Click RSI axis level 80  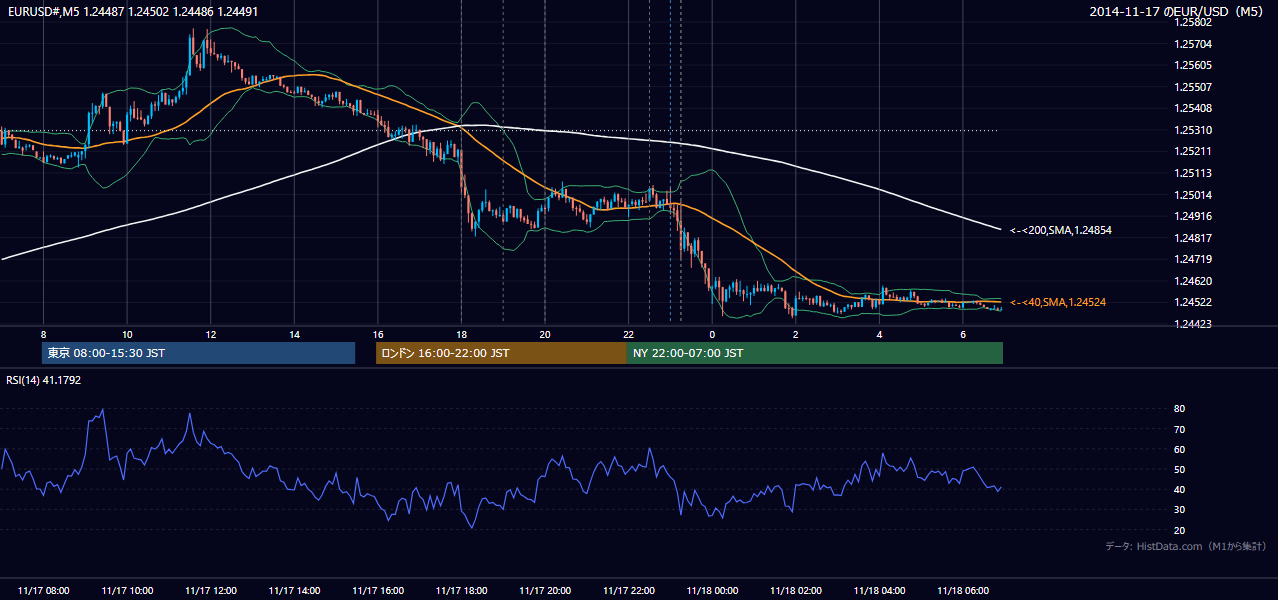pyautogui.click(x=1180, y=409)
